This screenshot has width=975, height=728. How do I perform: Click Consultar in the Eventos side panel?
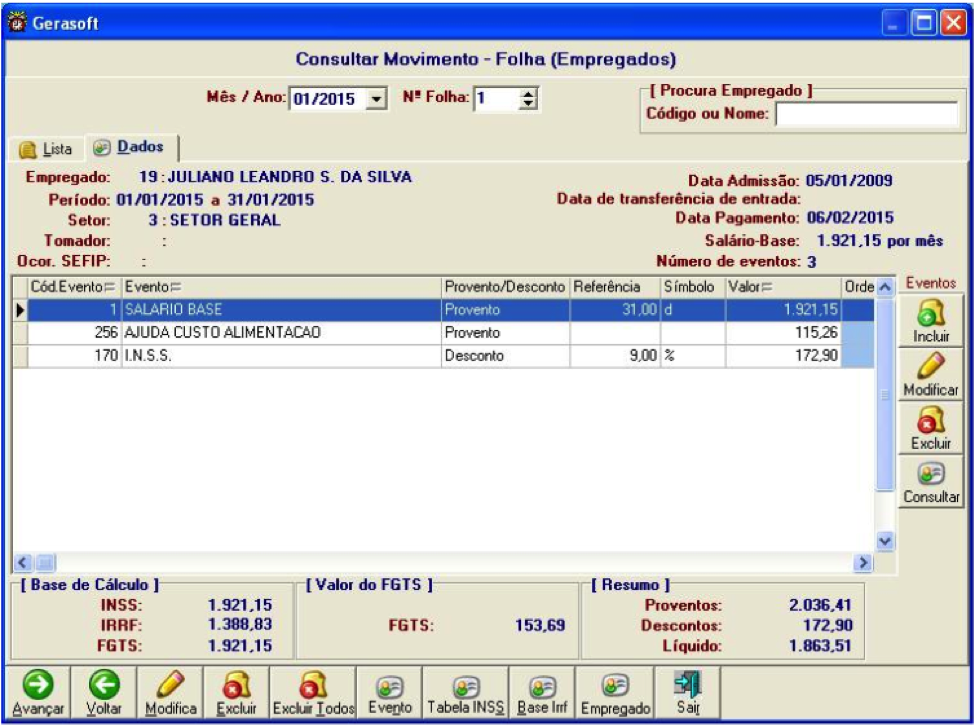(x=931, y=482)
